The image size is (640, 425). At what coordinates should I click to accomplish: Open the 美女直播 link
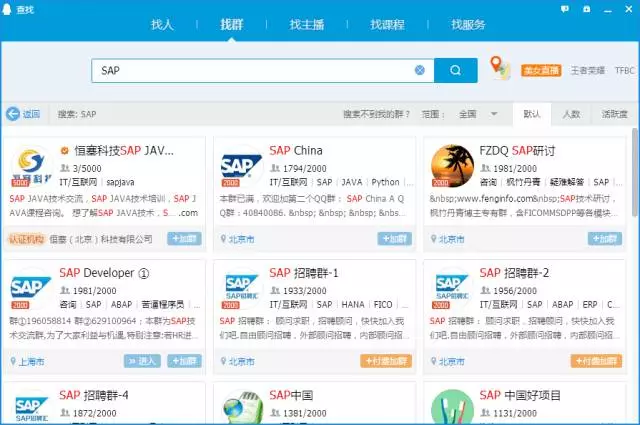(541, 71)
